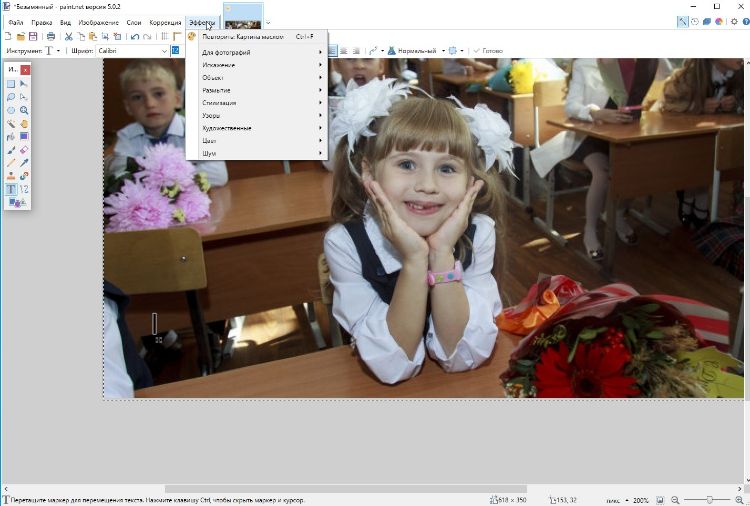Toggle the Tools window button

(682, 22)
